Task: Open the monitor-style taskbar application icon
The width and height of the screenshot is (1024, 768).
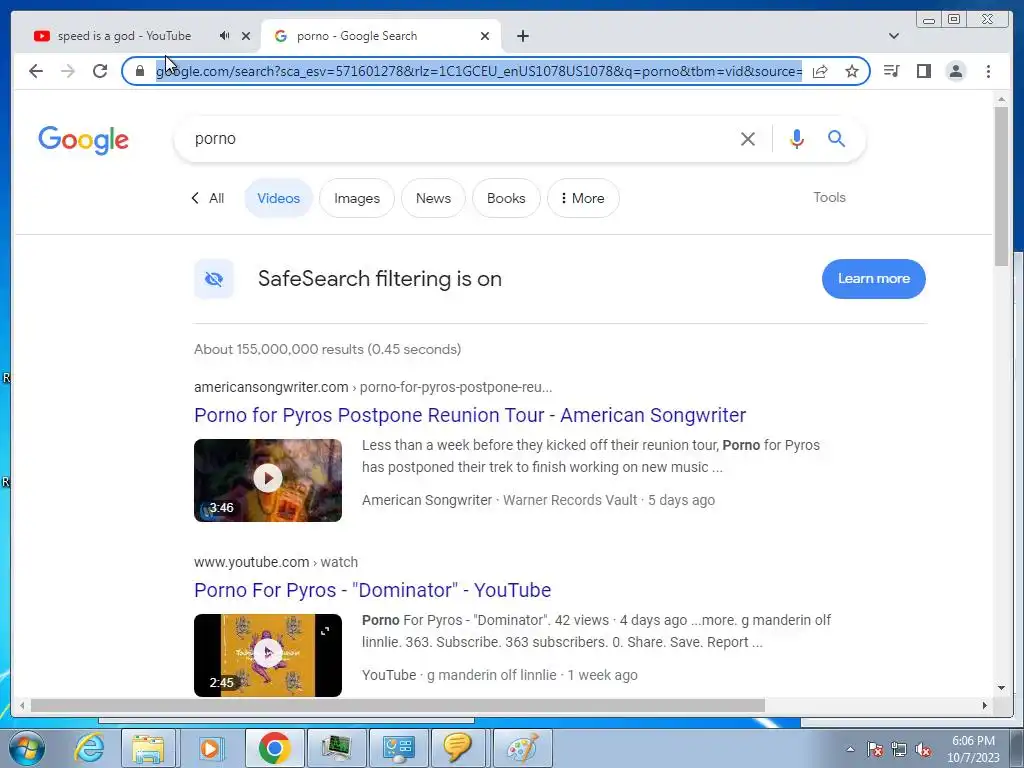Action: (x=337, y=748)
